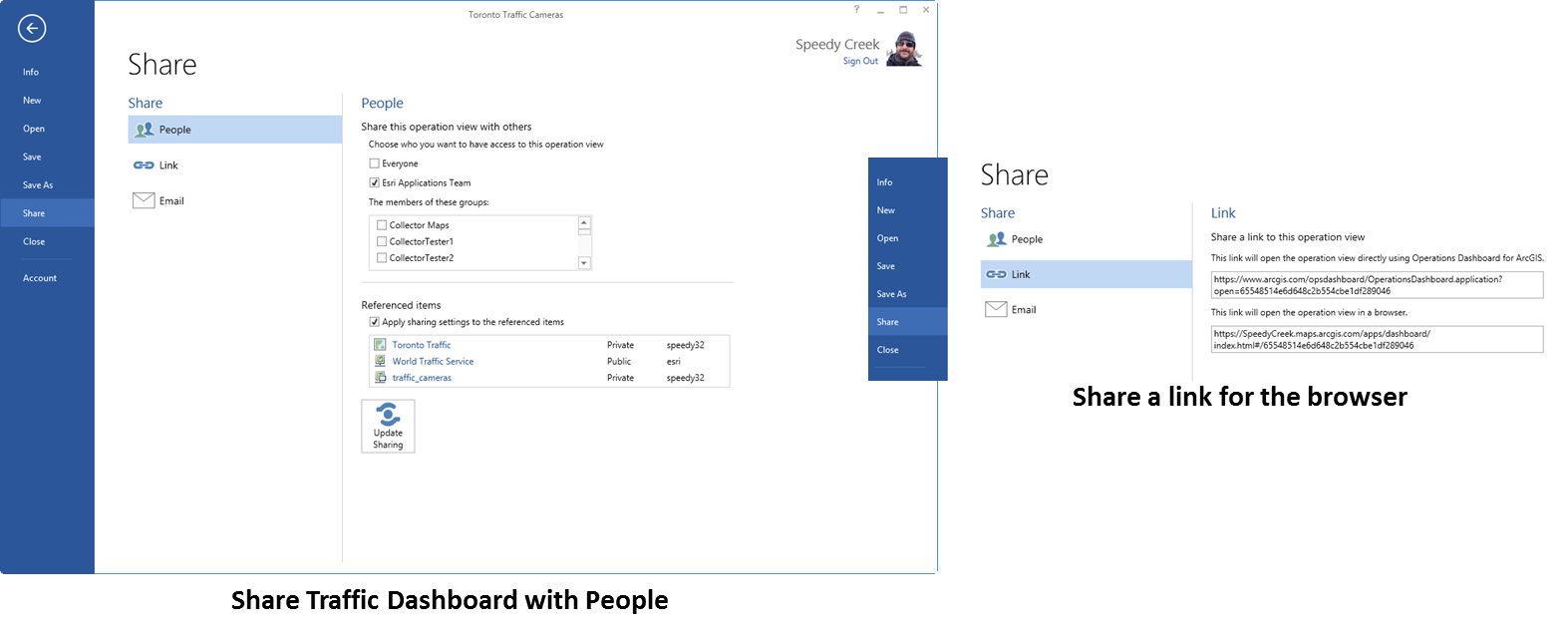Click the People icon in left Share list
The width and height of the screenshot is (1568, 635).
145,130
